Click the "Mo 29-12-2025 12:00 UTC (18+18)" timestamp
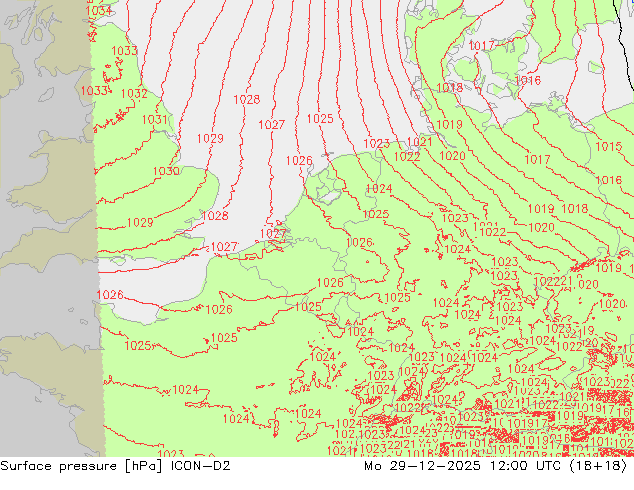 point(496,466)
